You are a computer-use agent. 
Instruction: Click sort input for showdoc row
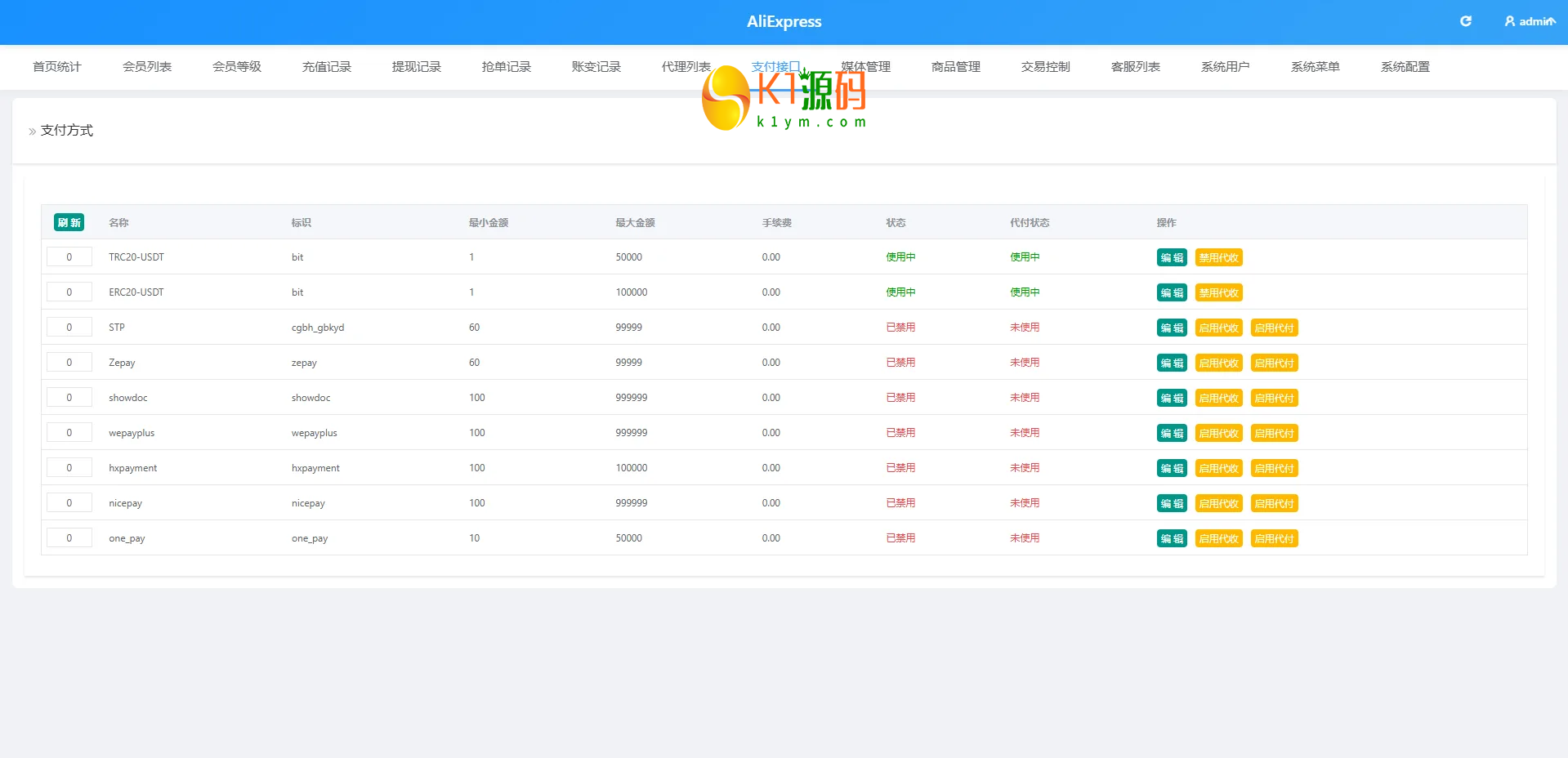(x=69, y=398)
